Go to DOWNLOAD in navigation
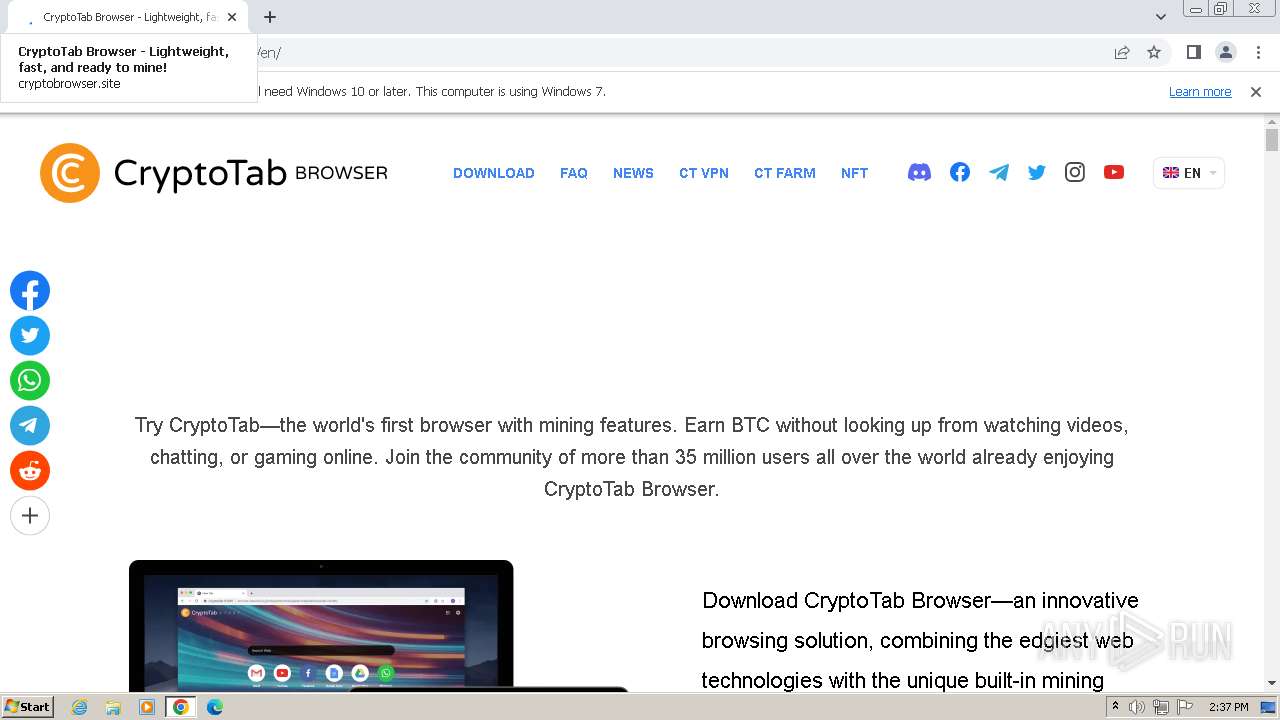The image size is (1280, 720). [x=494, y=173]
